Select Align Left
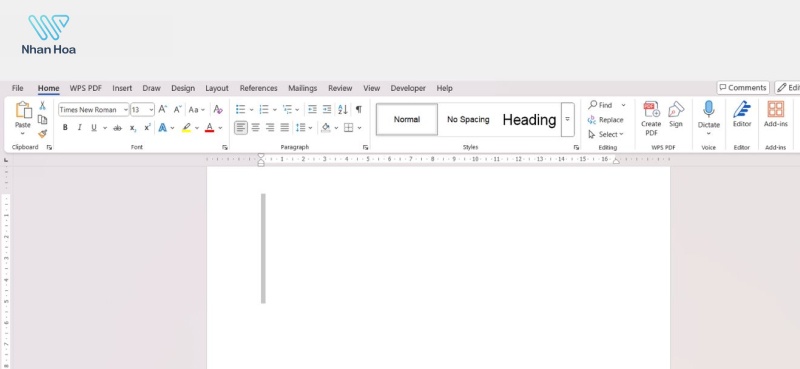 pyautogui.click(x=241, y=128)
